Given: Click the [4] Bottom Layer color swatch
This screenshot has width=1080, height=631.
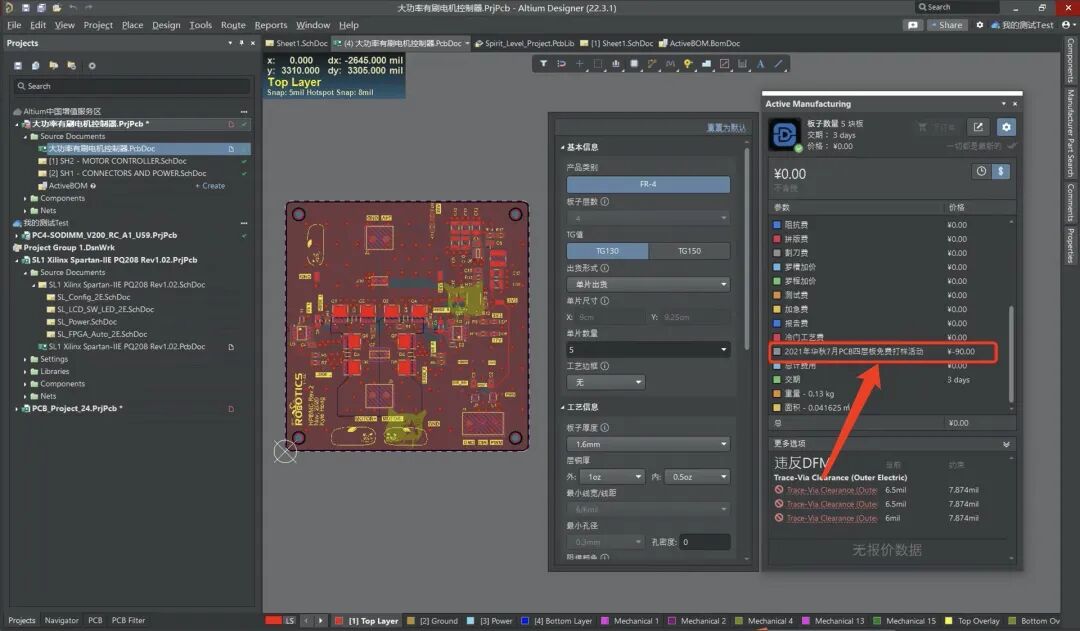Looking at the screenshot, I should (x=525, y=621).
